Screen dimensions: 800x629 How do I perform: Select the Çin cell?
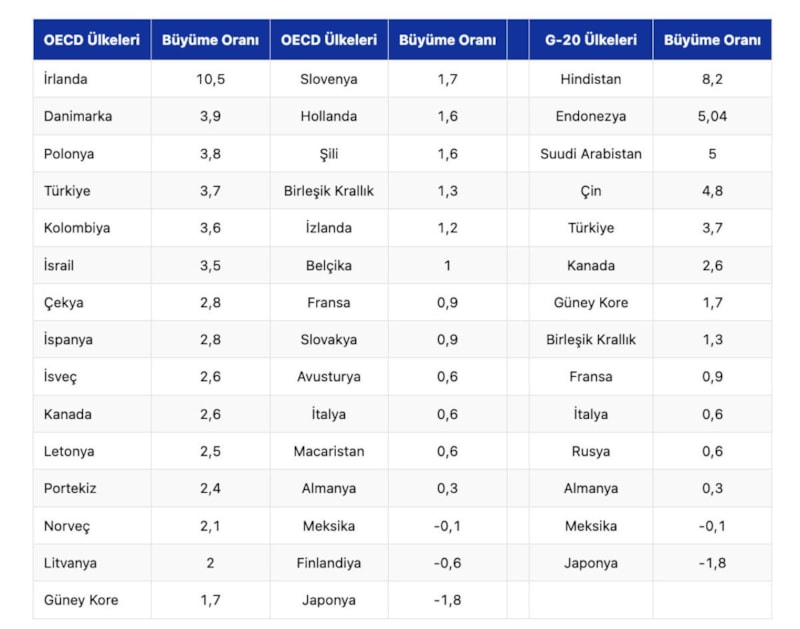(591, 191)
